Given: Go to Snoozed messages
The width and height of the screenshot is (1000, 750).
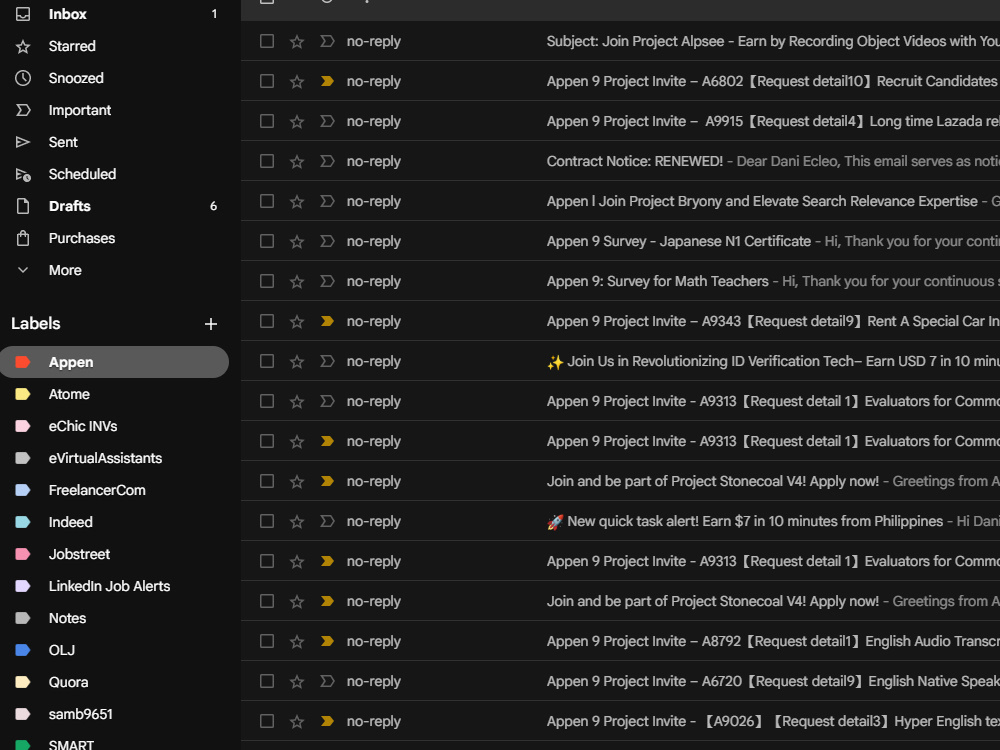Looking at the screenshot, I should [114, 78].
